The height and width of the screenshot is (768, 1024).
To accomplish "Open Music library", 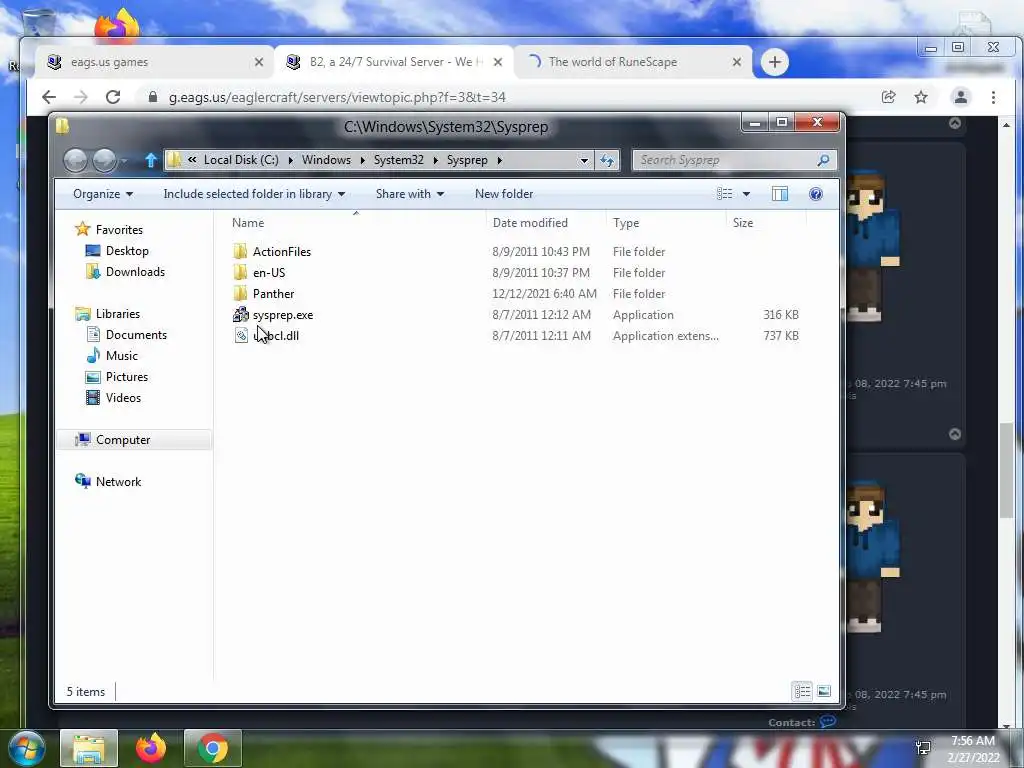I will [121, 355].
